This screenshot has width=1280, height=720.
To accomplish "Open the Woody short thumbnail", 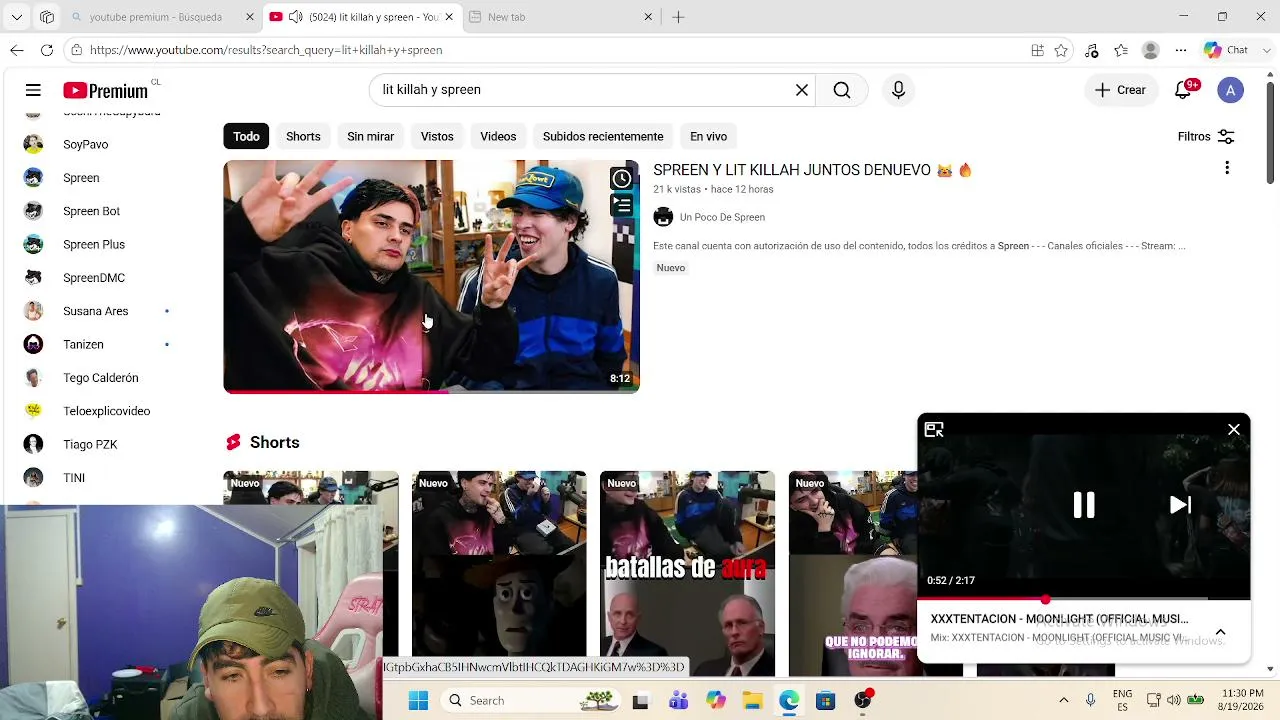I will [499, 573].
